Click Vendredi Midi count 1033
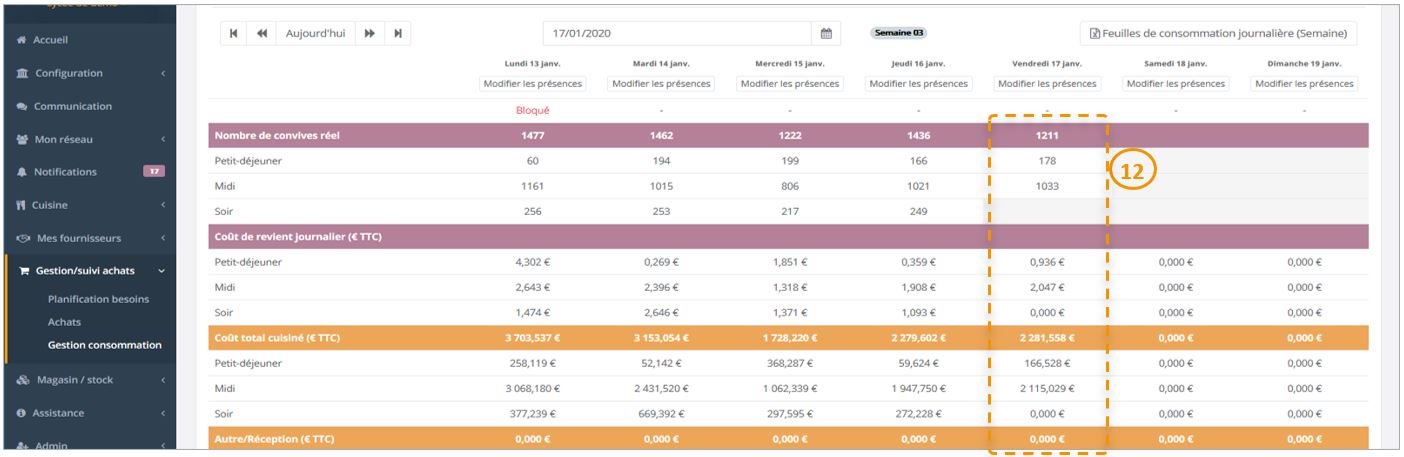Viewport: 1404px width, 457px height. 1047,186
